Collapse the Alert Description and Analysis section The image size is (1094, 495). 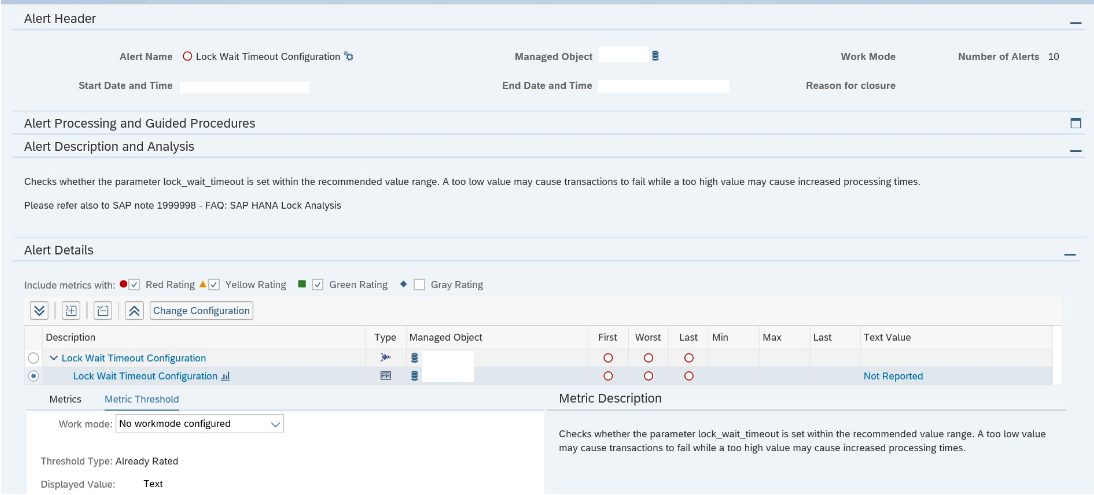pos(1075,151)
